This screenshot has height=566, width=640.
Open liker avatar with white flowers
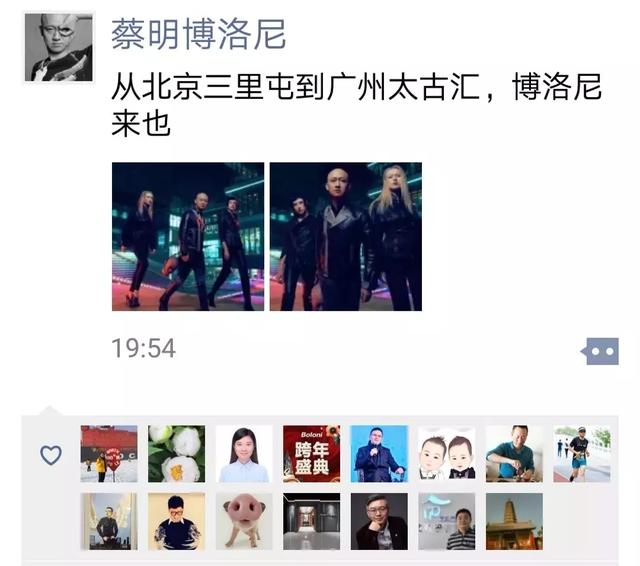click(x=176, y=454)
